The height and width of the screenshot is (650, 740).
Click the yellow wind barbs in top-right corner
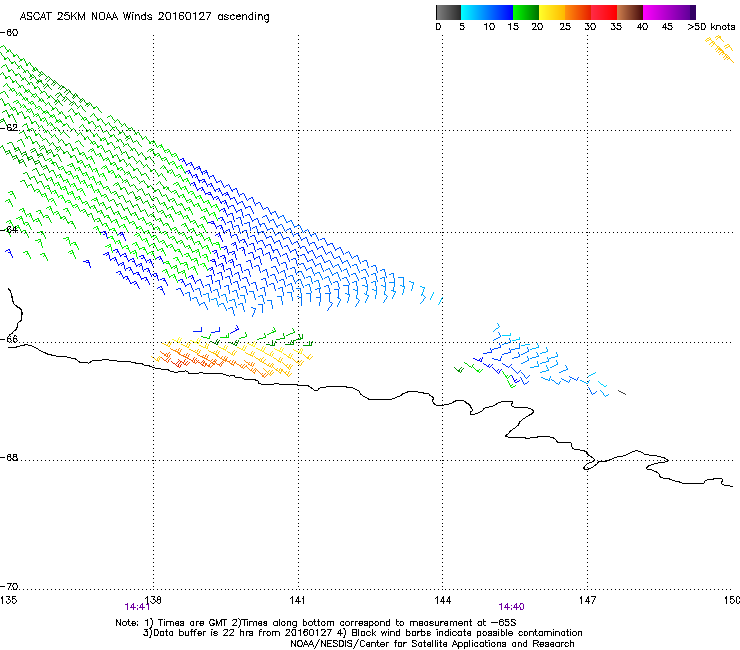(x=720, y=49)
